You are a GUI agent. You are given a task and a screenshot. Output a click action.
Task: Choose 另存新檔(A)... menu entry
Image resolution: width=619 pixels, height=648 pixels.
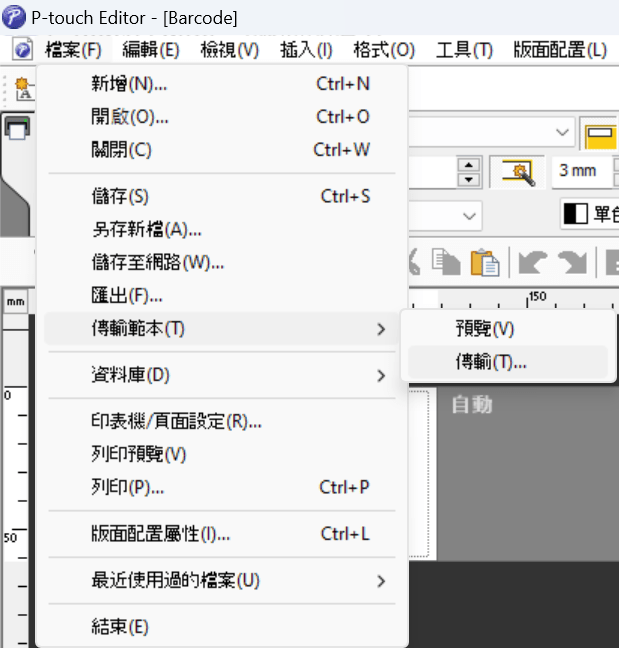coord(221,229)
